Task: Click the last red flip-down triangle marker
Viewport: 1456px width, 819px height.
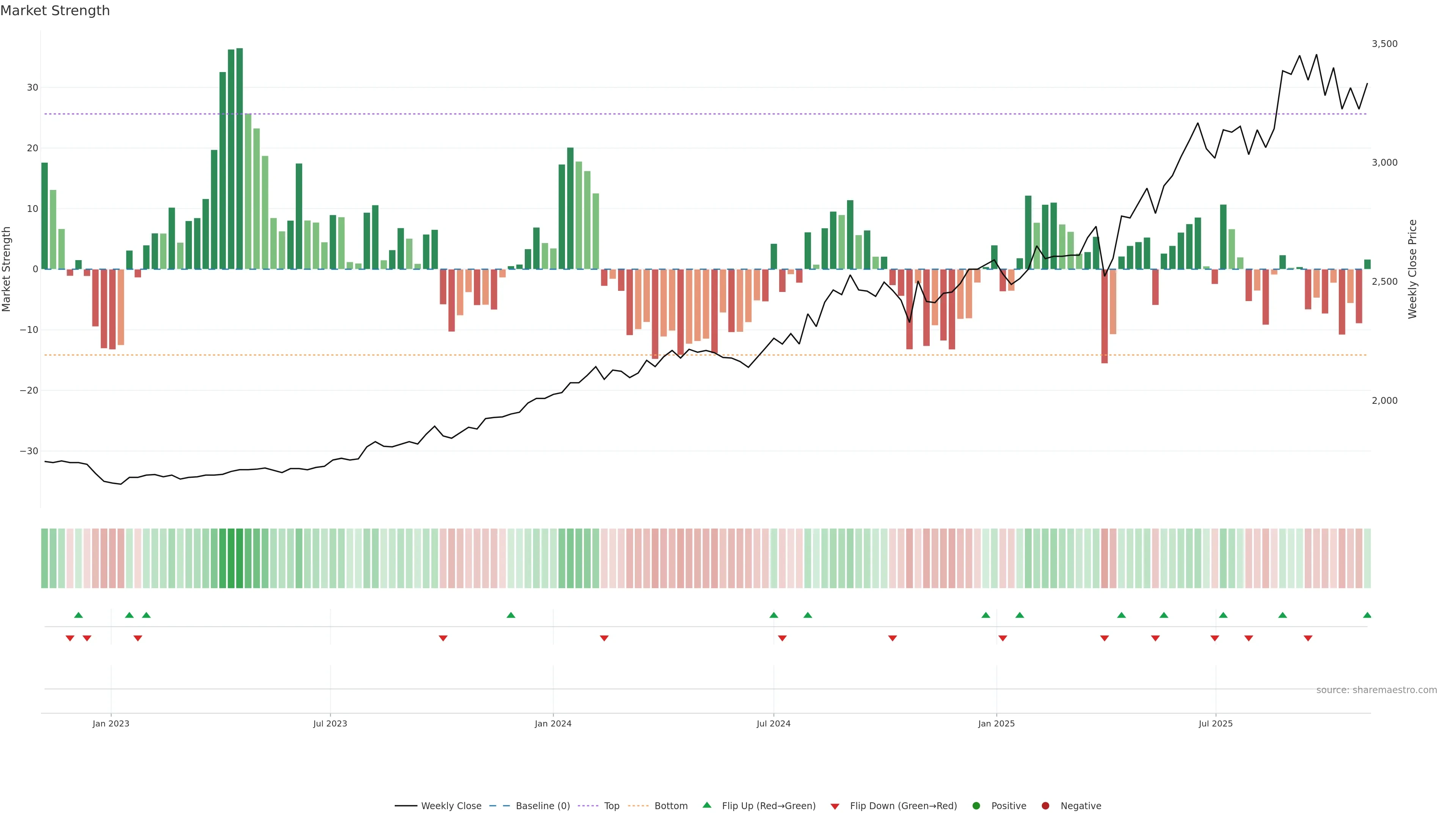Action: tap(1308, 638)
